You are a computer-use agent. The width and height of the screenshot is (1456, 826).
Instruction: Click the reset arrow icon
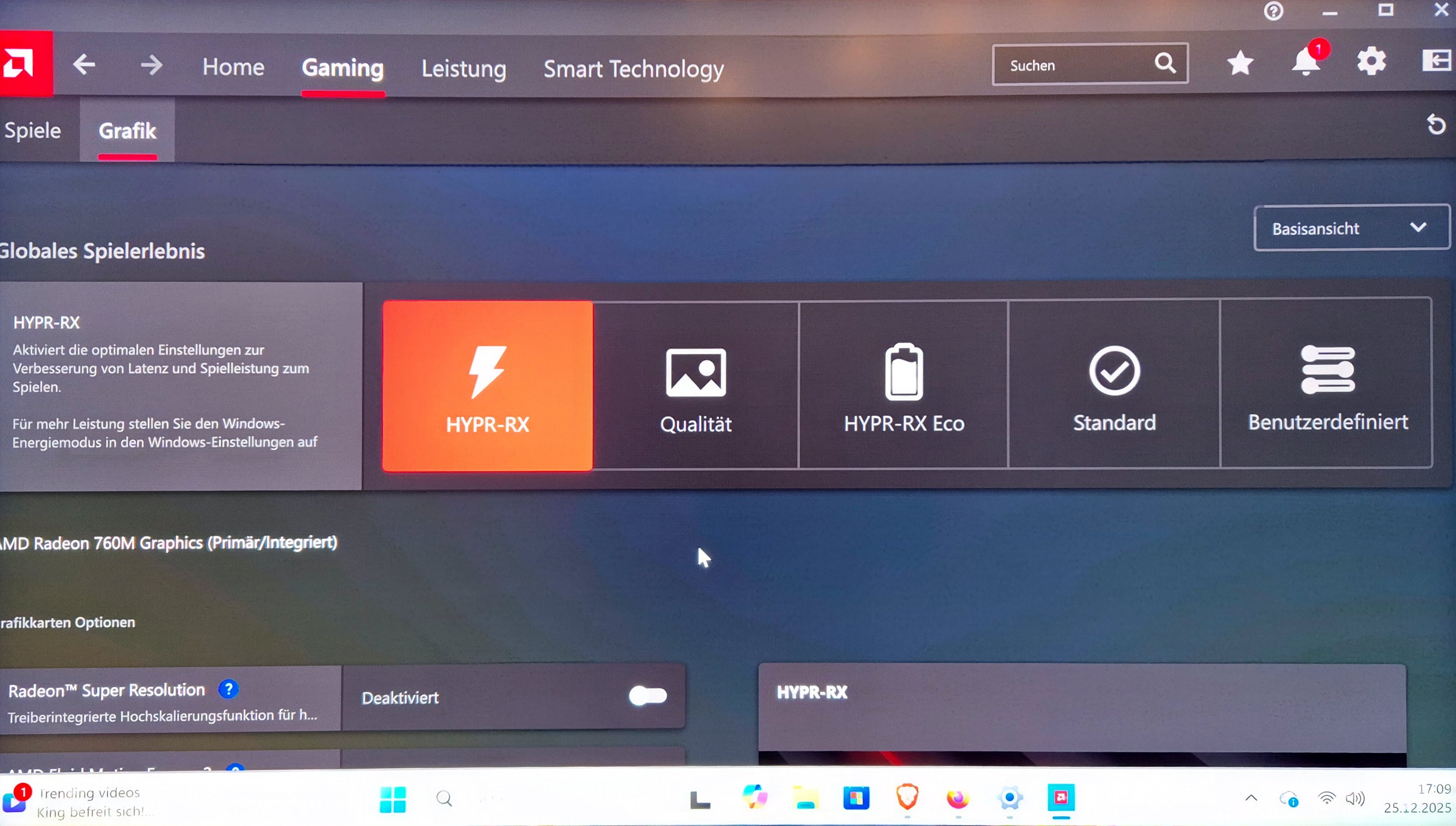(1436, 124)
